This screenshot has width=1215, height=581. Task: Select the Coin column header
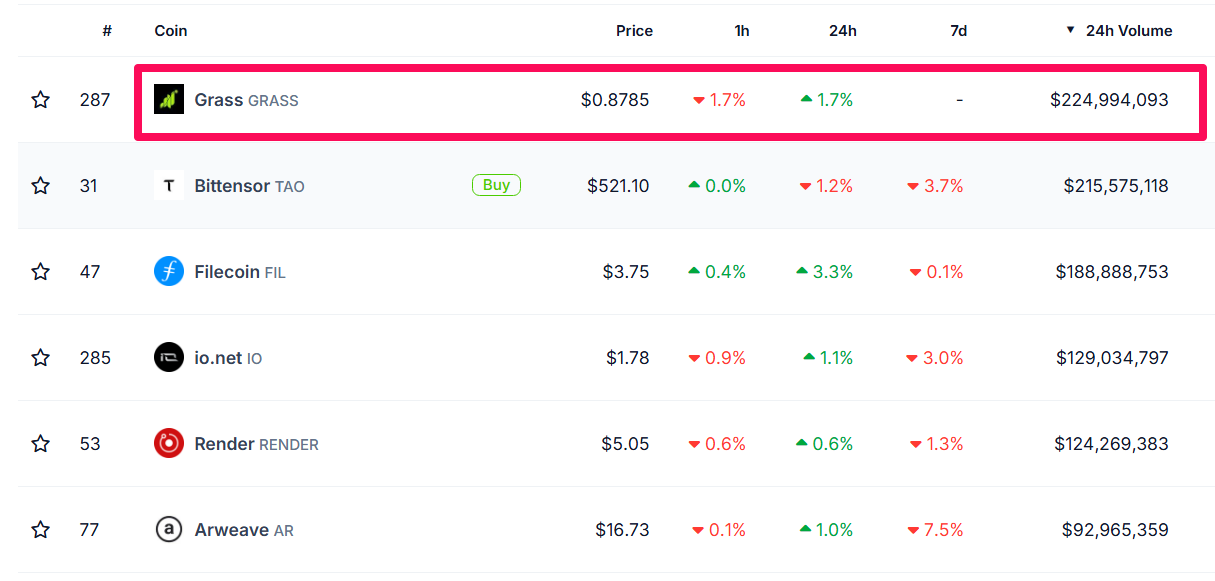point(170,30)
